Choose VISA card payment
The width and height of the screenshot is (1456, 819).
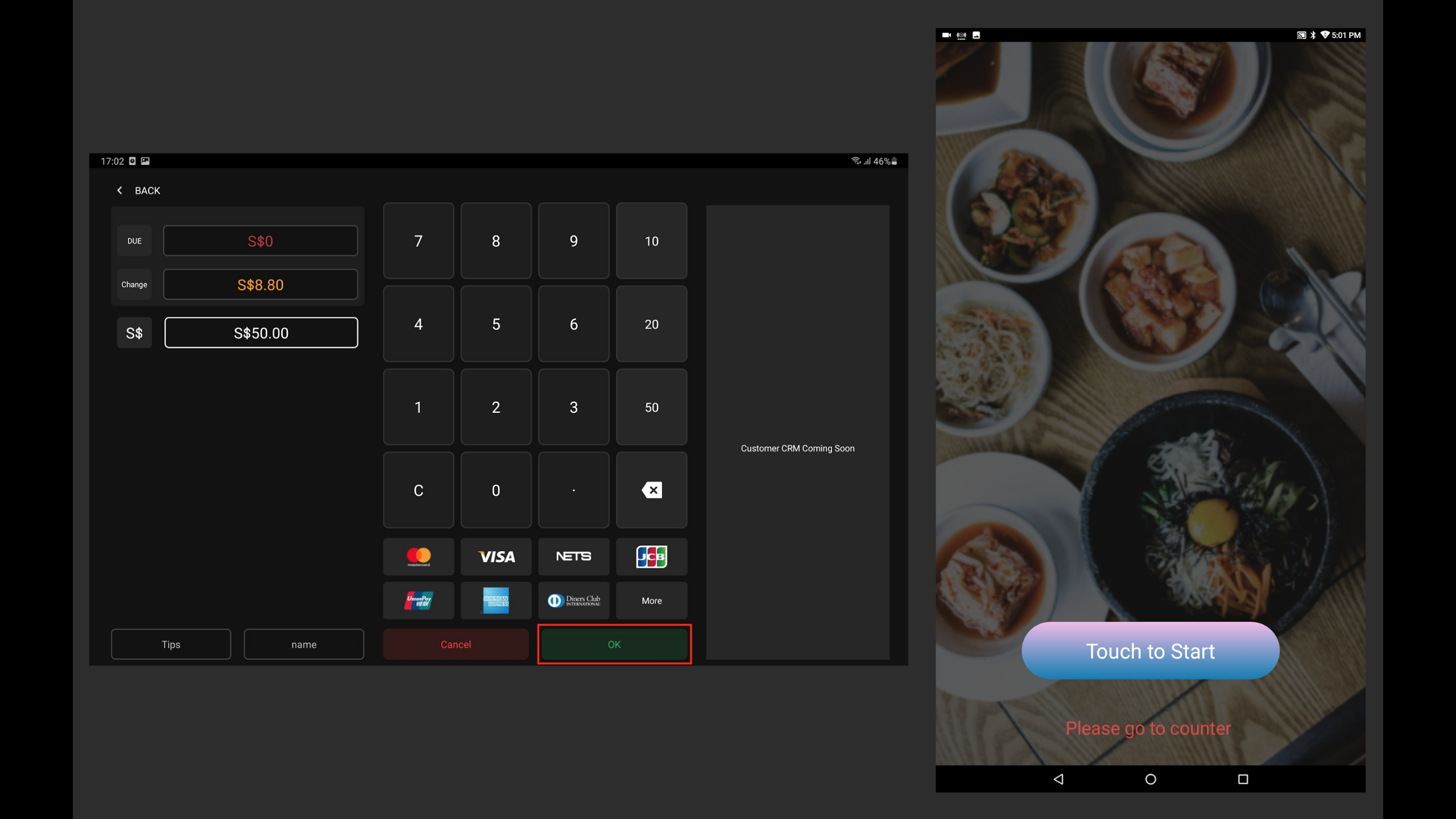(x=495, y=556)
